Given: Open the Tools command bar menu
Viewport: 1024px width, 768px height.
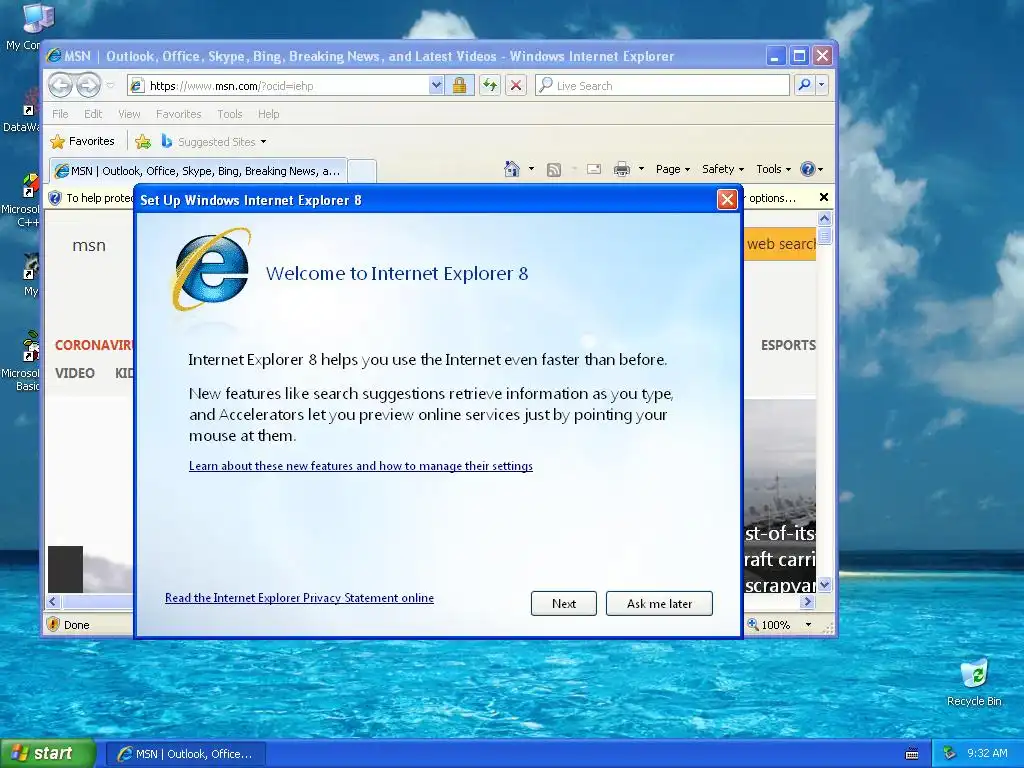Looking at the screenshot, I should tap(773, 169).
